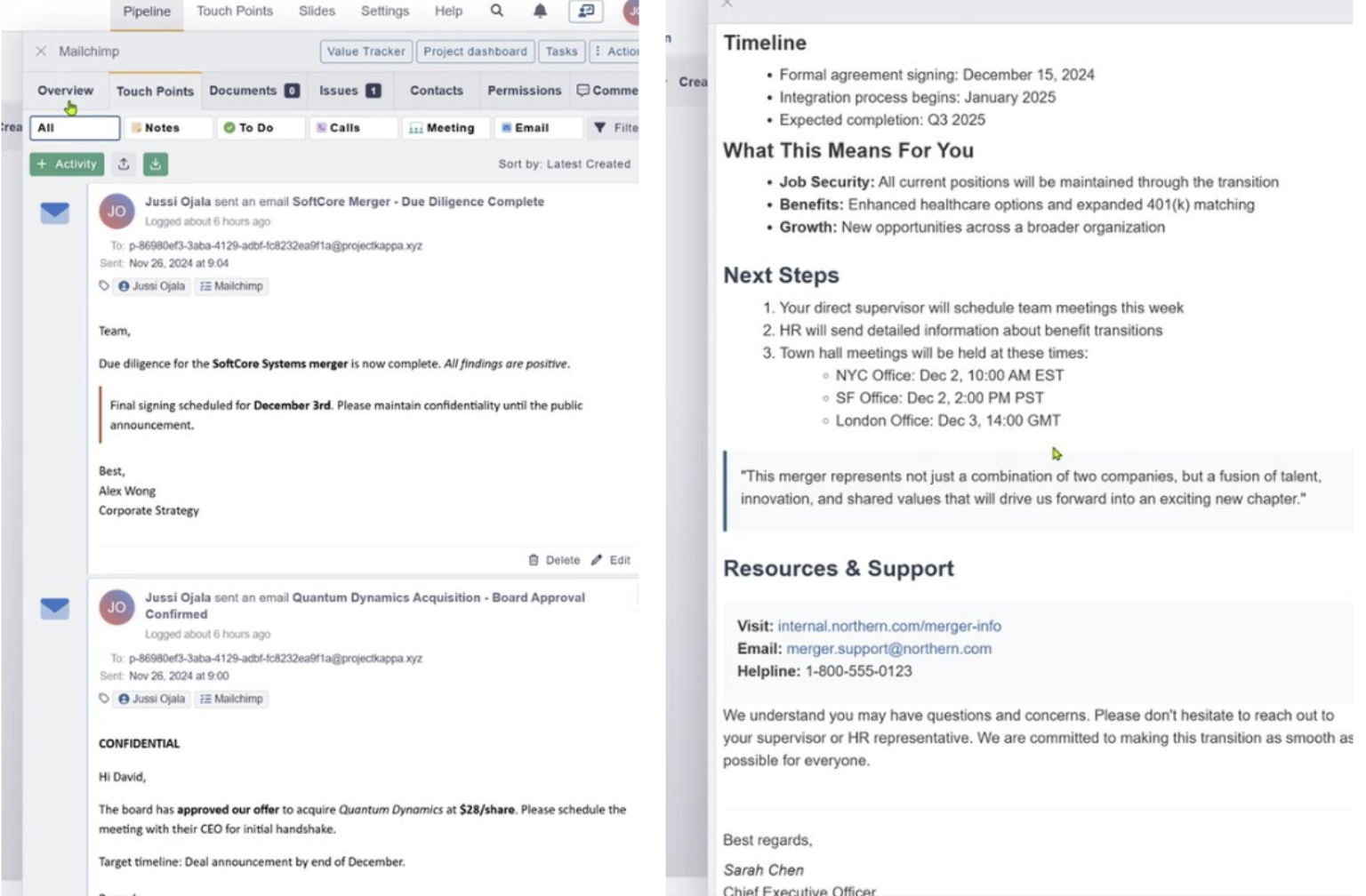Viewport: 1366px width, 896px height.
Task: Select the All filter
Action: coord(75,128)
